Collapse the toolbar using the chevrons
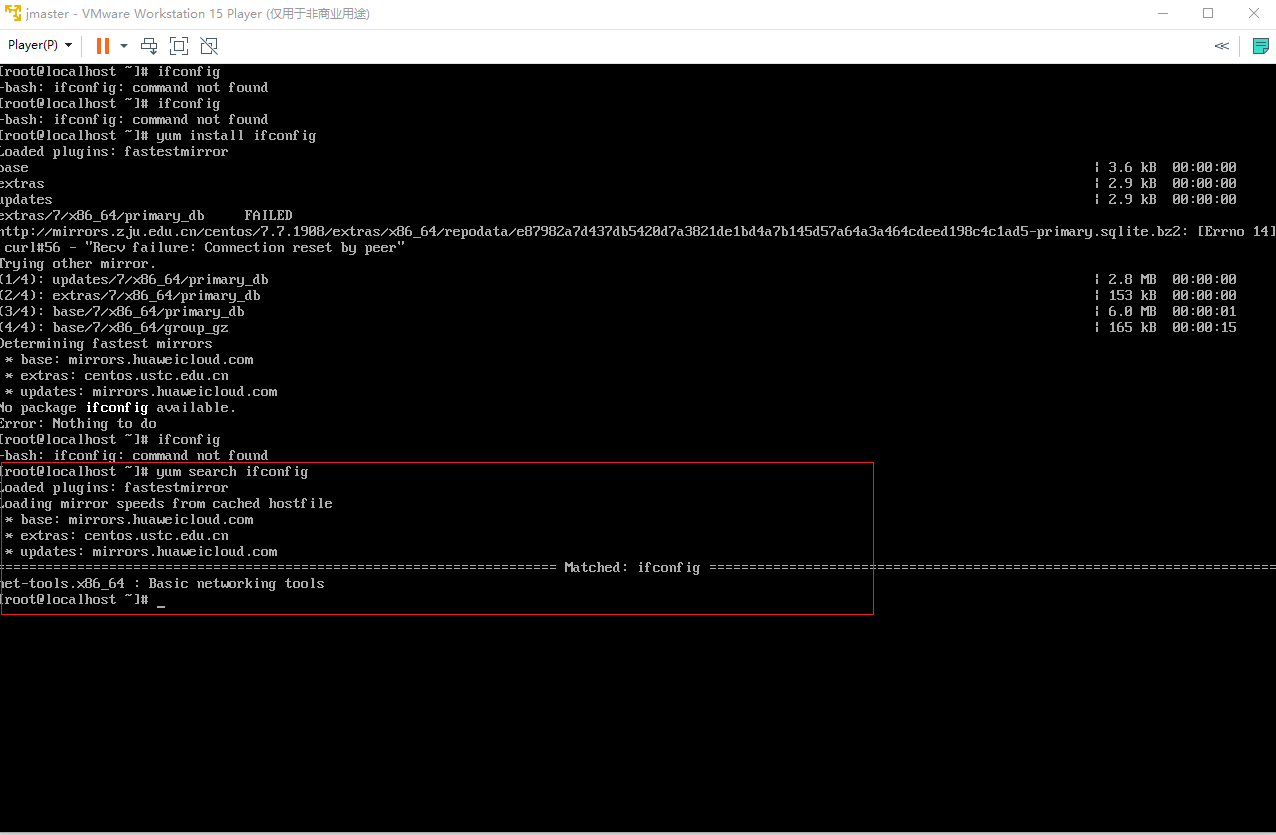This screenshot has height=835, width=1276. [1221, 45]
